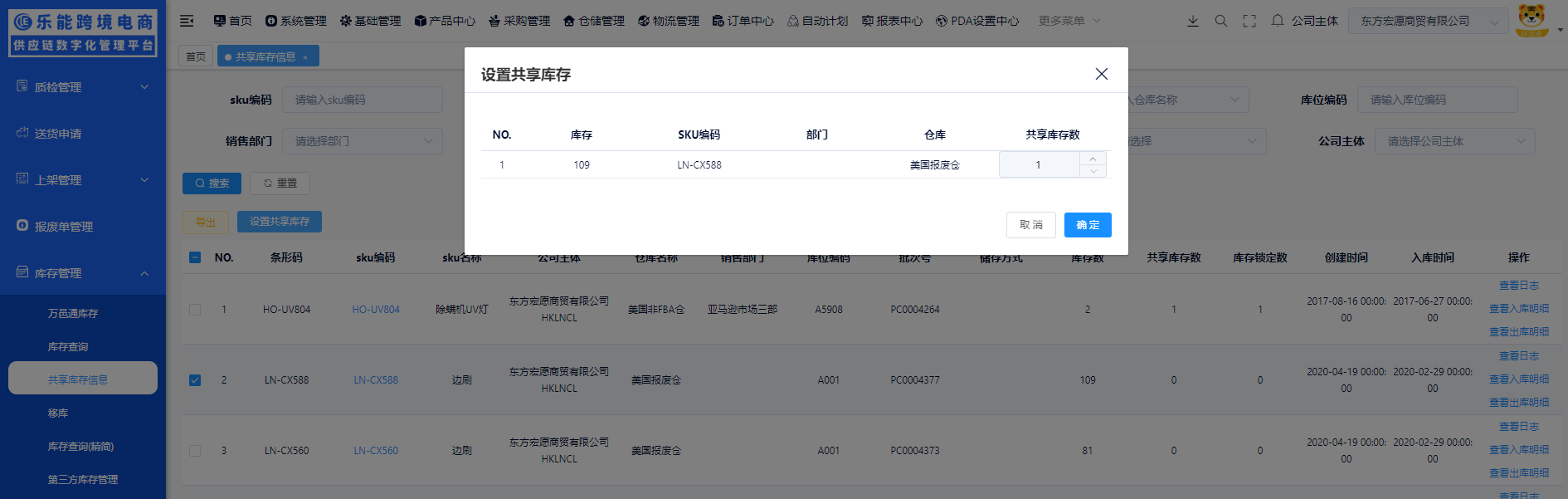Viewport: 1568px width, 499px height.
Task: Decrease 共享库存数 with down arrow
Action: [x=1093, y=171]
